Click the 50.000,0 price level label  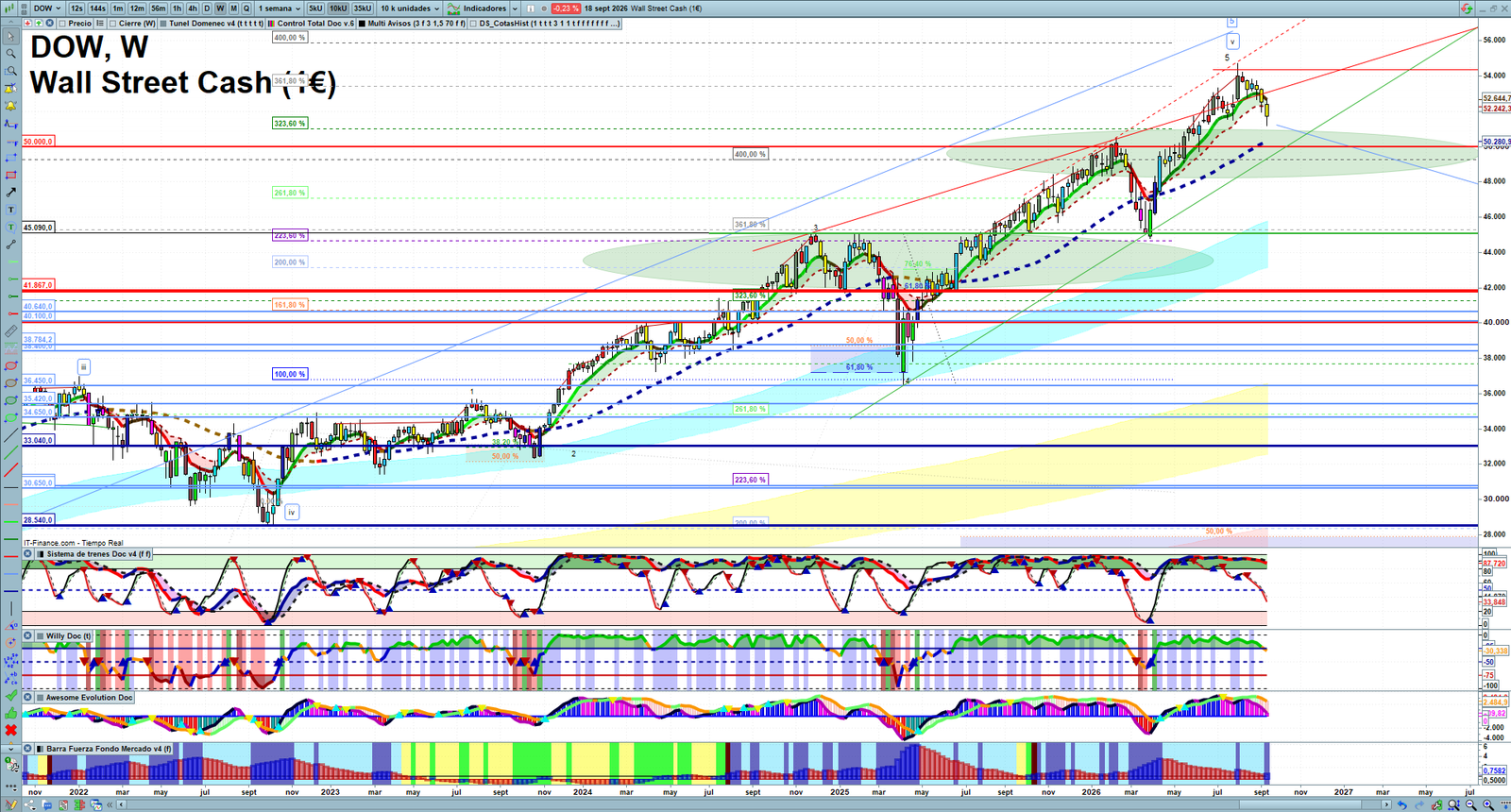pyautogui.click(x=39, y=142)
